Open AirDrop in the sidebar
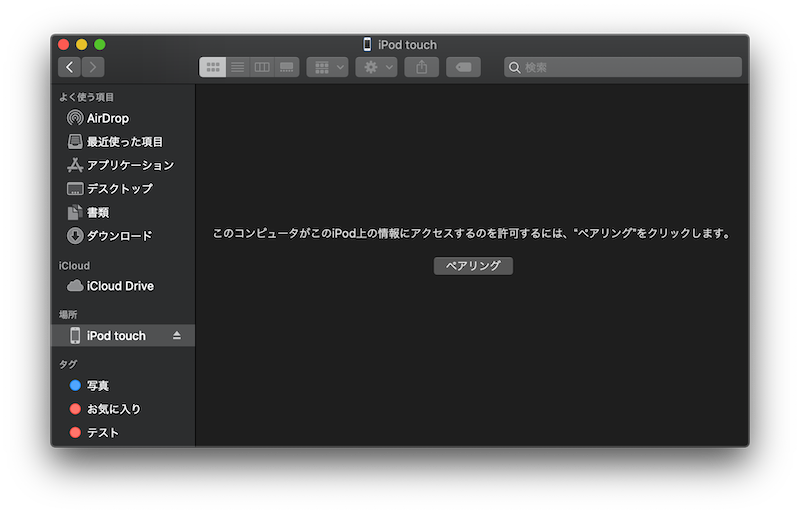Screen dimensions: 800x514 [122, 118]
